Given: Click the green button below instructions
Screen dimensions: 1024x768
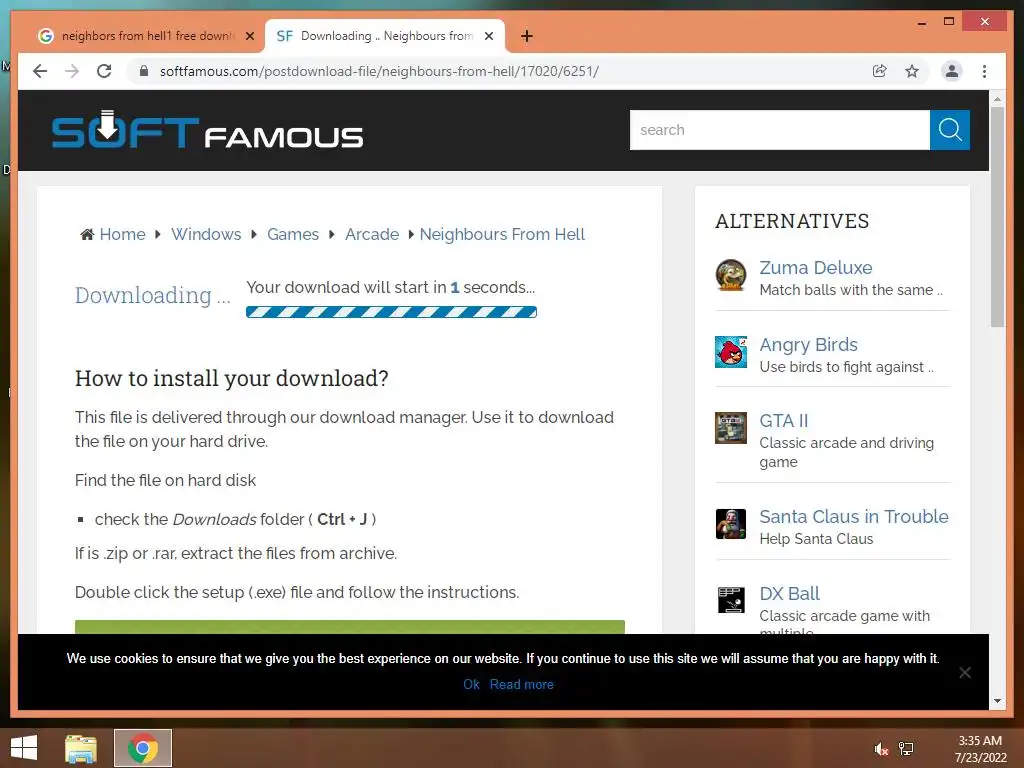Looking at the screenshot, I should coord(349,627).
